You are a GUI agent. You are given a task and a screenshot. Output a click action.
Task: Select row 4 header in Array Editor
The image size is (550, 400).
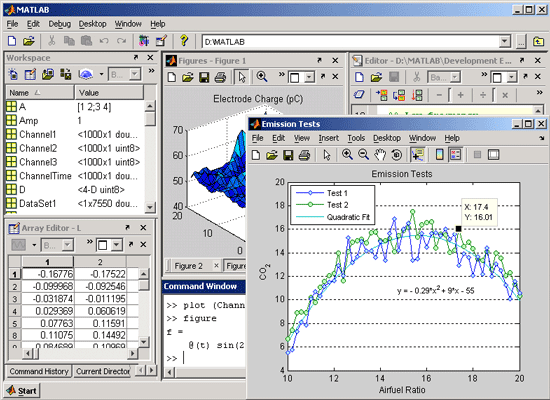[x=15, y=311]
